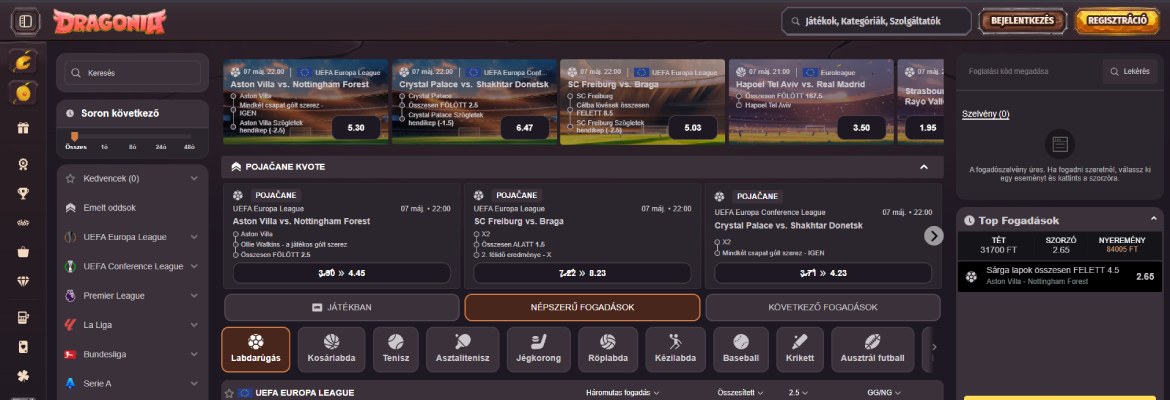Switch to JÁTÉKBAN tab

pos(342,307)
